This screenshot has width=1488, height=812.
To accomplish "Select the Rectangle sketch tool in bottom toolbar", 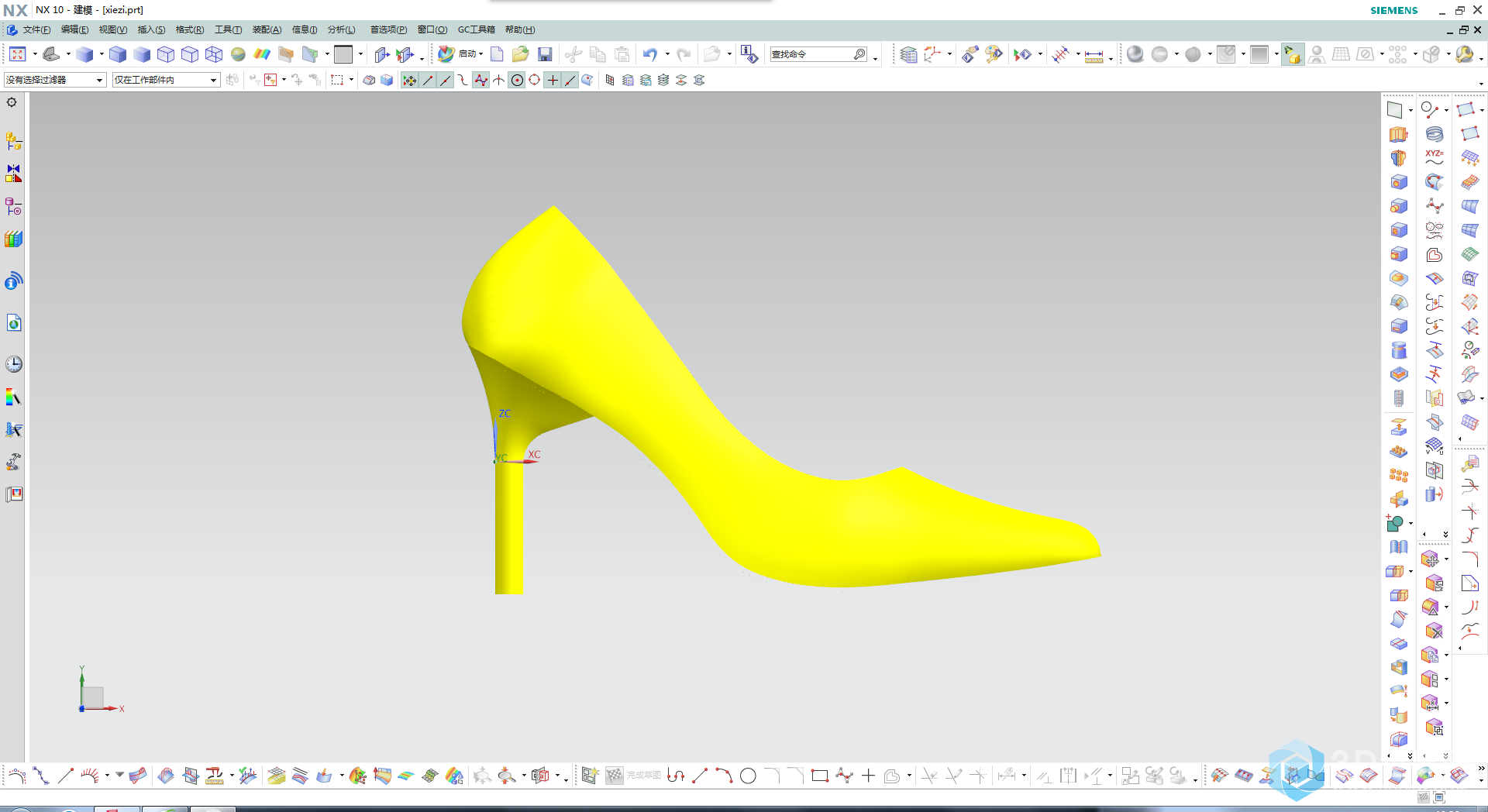I will [x=820, y=776].
